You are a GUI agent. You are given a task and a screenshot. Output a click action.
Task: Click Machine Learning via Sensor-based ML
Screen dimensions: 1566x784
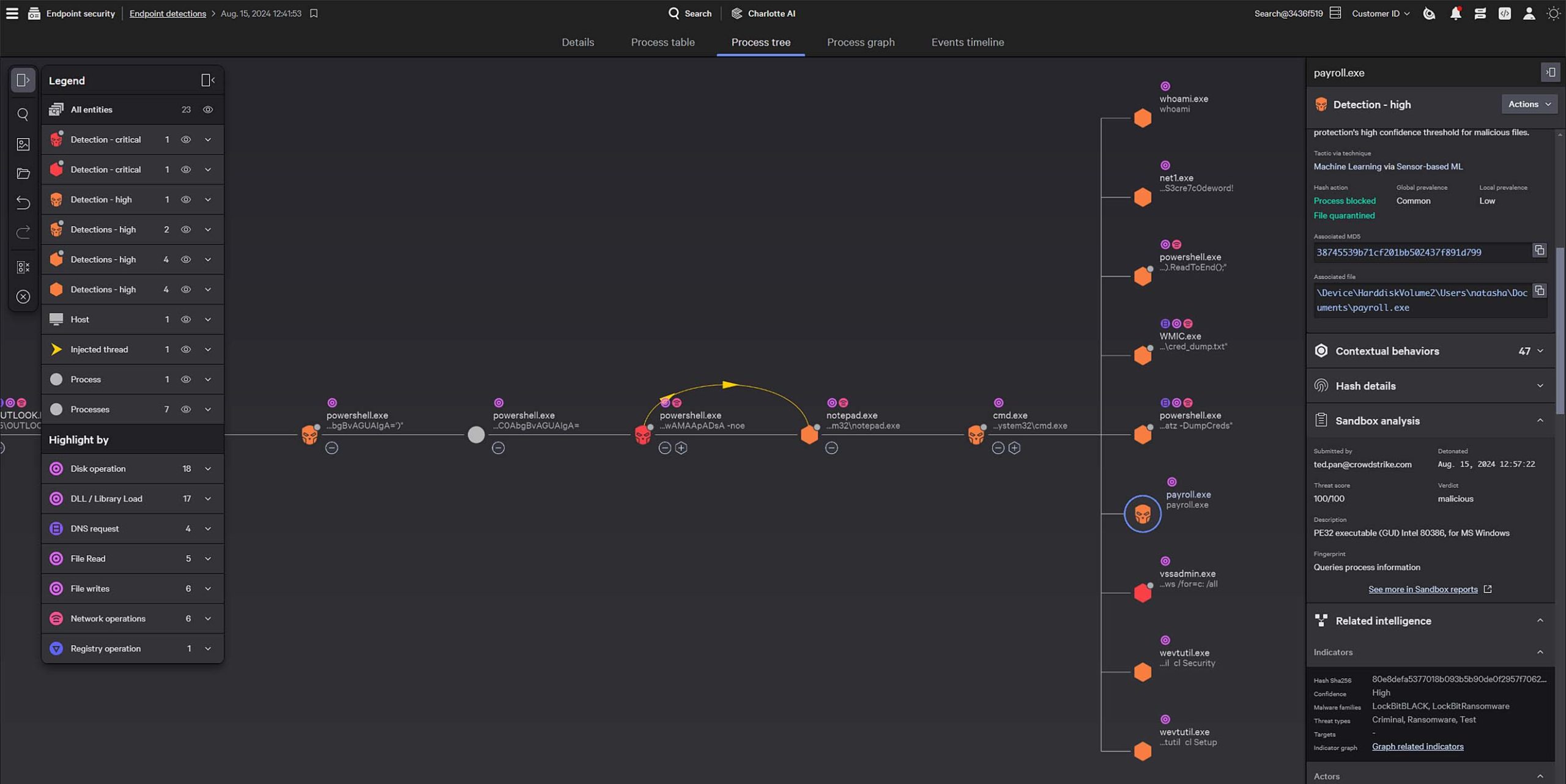point(1388,166)
